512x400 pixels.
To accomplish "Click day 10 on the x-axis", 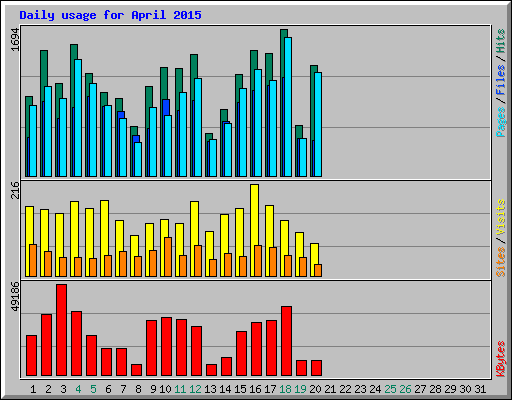I will pos(165,389).
